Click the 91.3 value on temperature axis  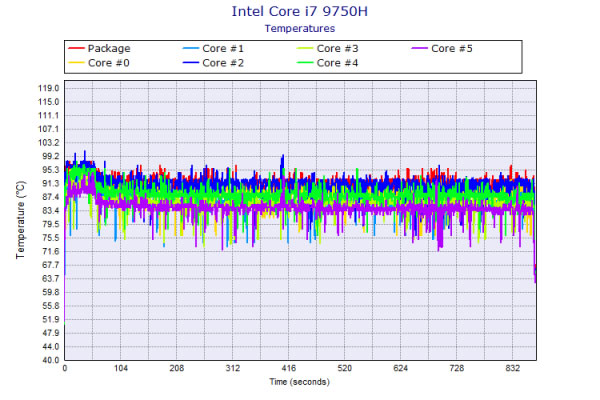(x=51, y=184)
